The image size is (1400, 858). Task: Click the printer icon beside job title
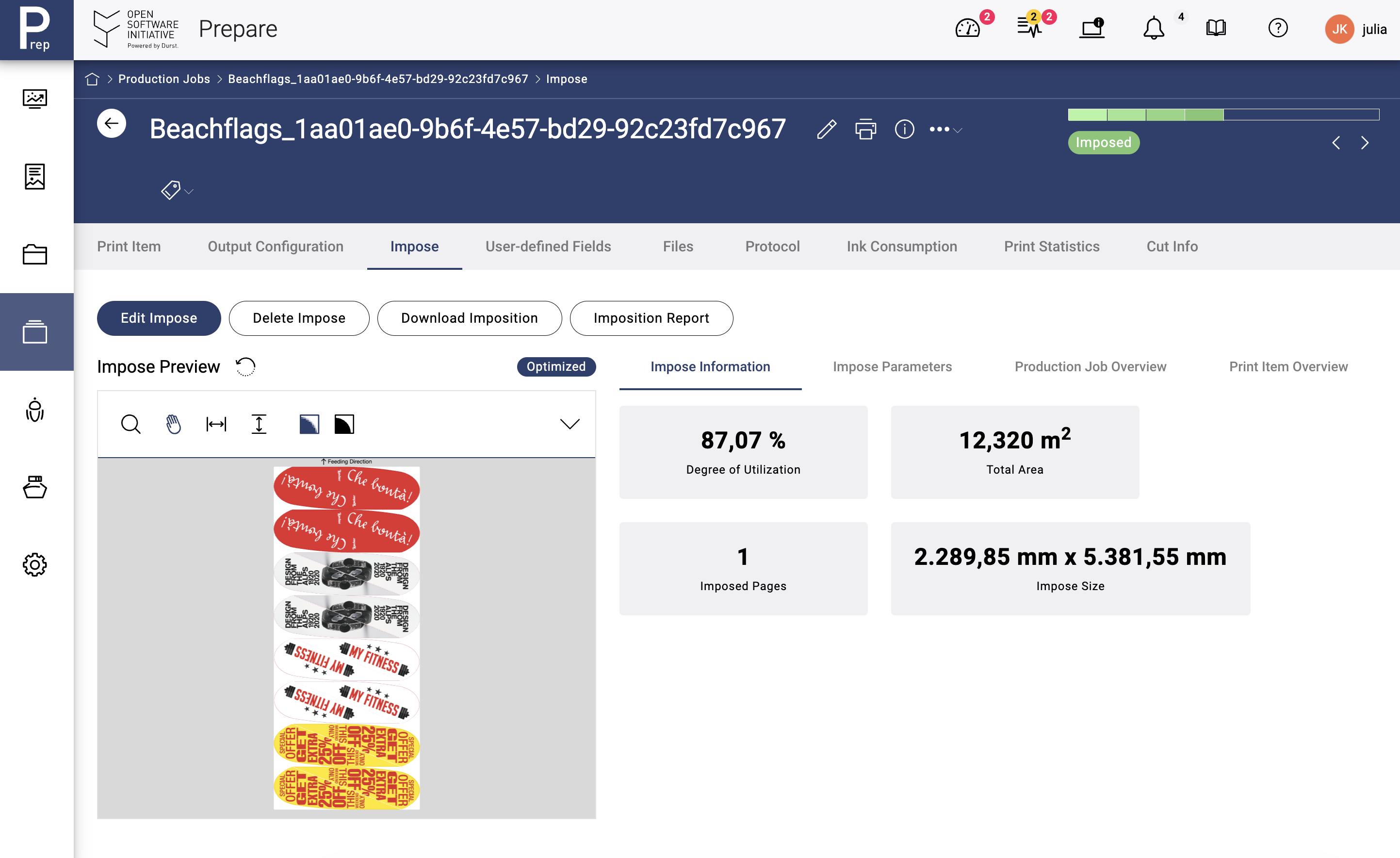(865, 130)
